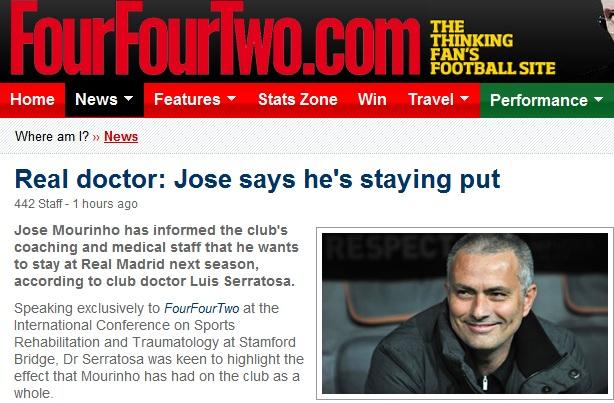Screen dimensions: 614x403
Task: Click the 442 Staff author byline
Action: click(x=38, y=204)
